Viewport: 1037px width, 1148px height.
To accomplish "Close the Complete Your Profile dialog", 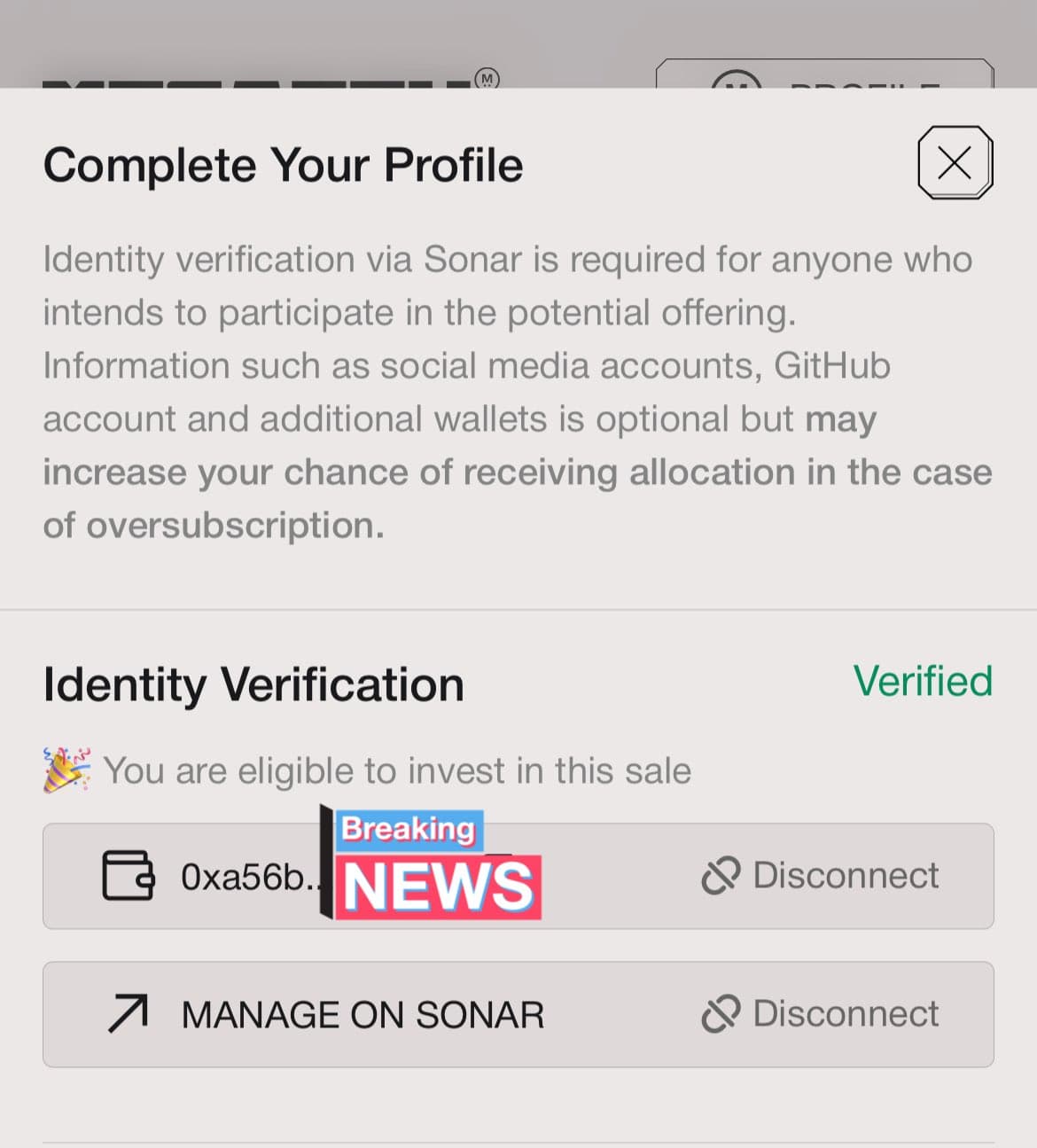I will 955,163.
